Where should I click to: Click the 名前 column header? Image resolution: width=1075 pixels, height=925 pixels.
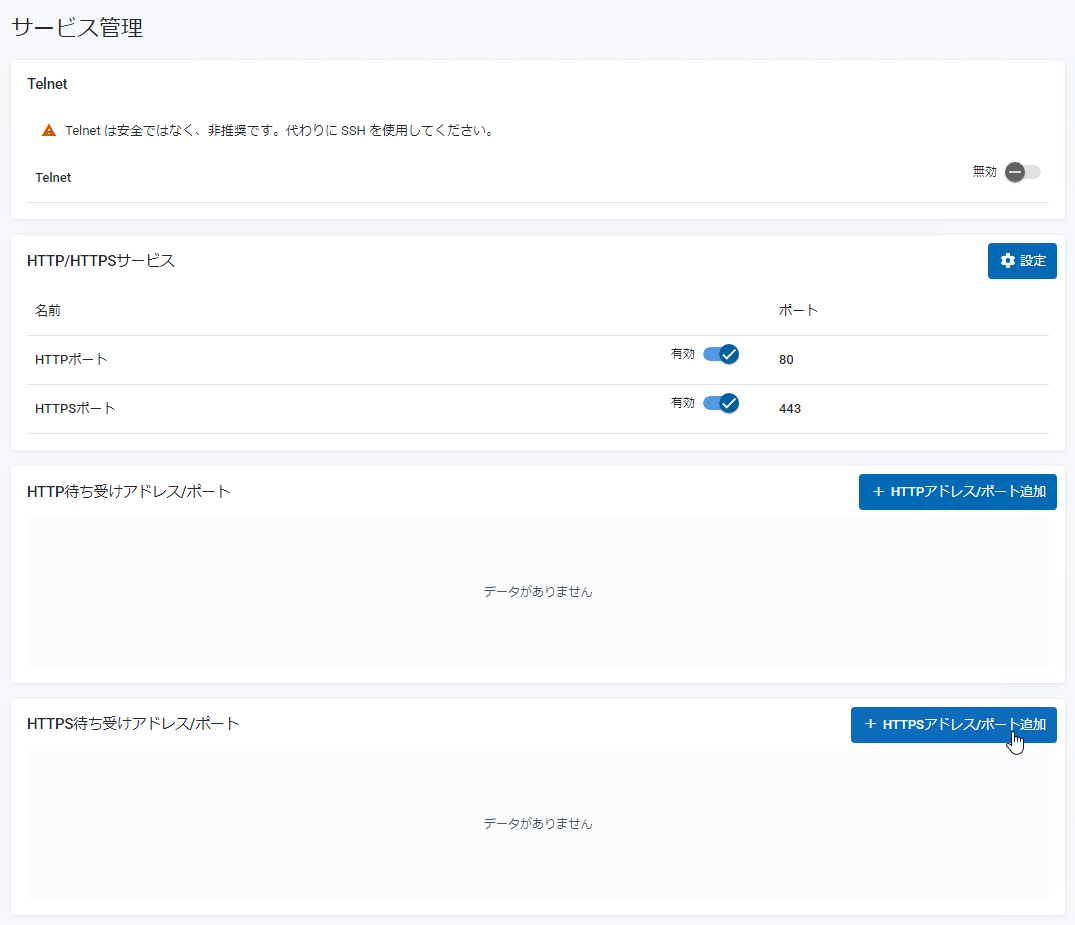click(x=48, y=311)
